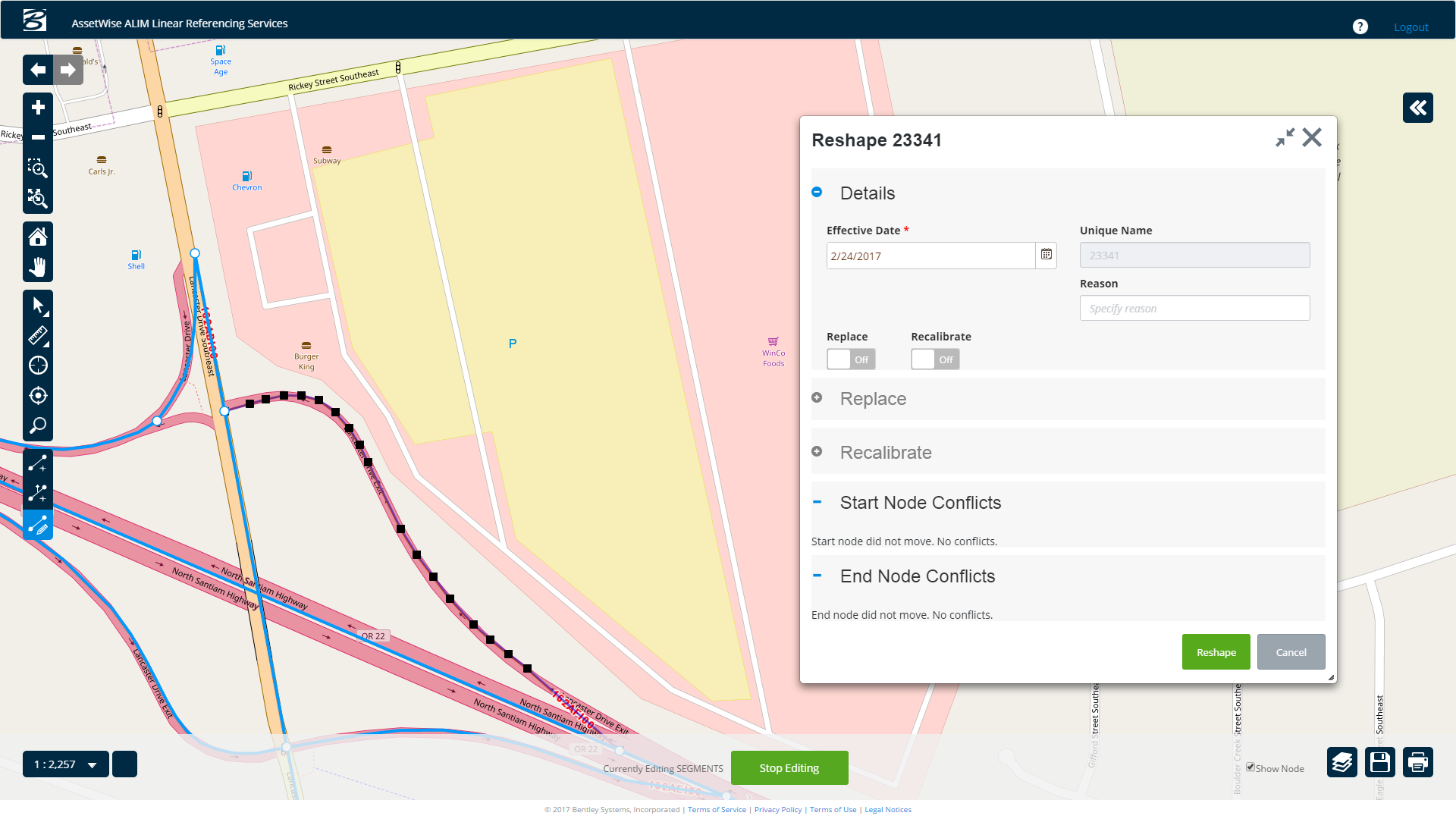
Task: Open the calendar date picker
Action: coord(1046,256)
